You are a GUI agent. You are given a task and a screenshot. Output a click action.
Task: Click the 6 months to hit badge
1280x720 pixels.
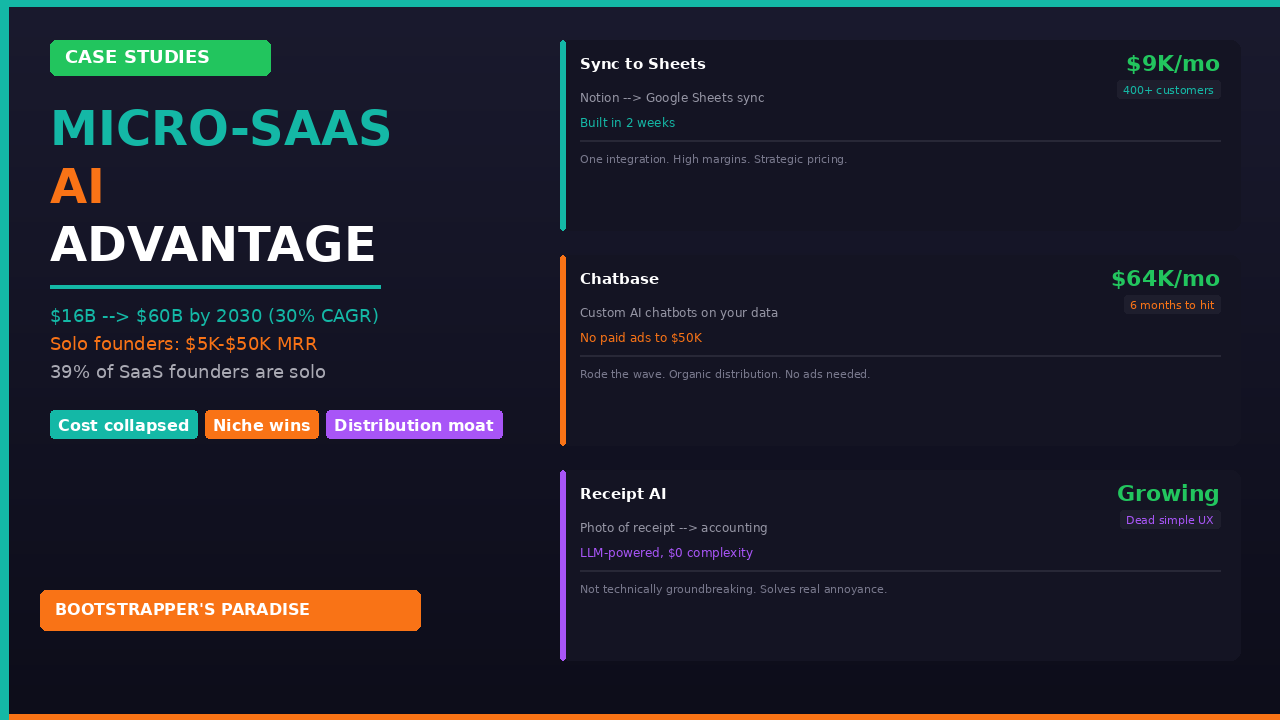click(1172, 305)
